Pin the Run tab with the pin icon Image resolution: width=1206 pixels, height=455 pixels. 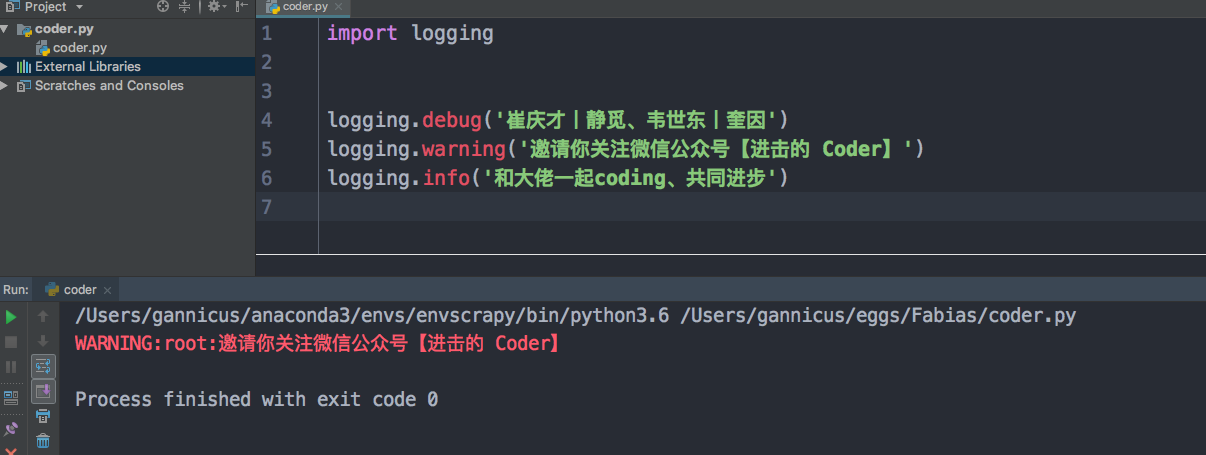(x=11, y=428)
